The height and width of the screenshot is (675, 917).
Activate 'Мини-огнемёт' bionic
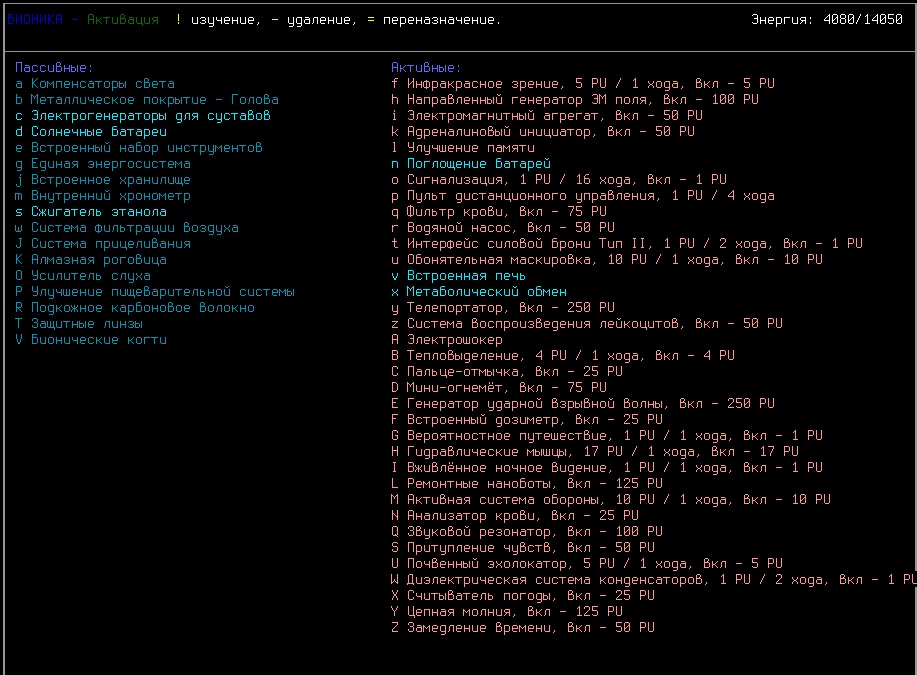pos(499,387)
